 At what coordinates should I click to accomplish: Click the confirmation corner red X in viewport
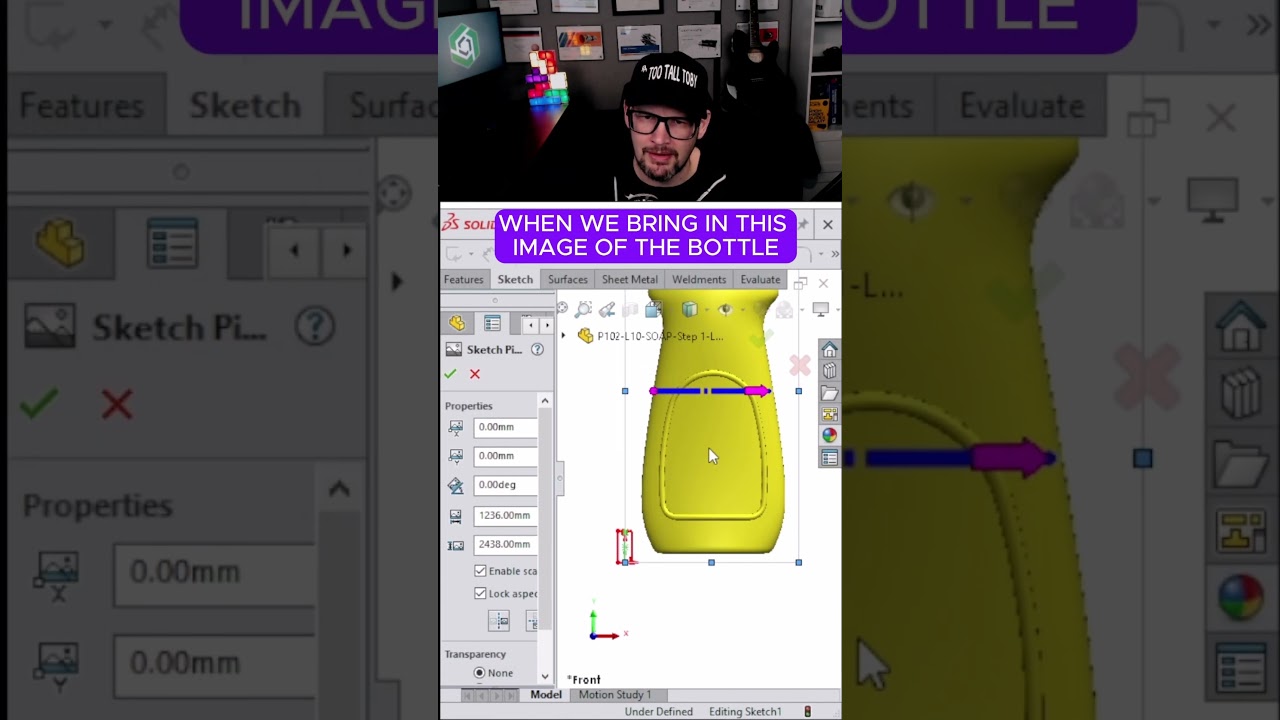(x=799, y=366)
